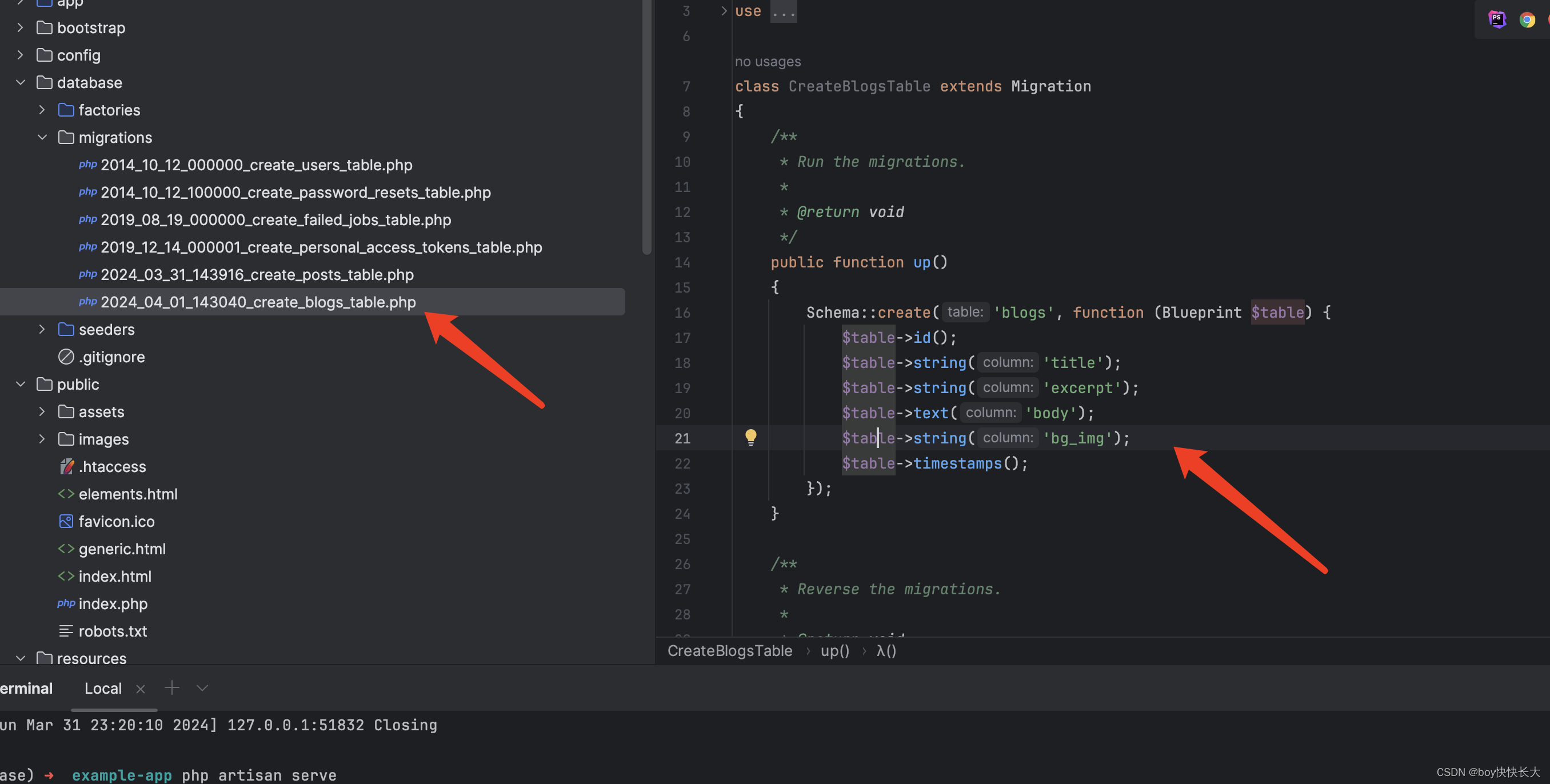Image resolution: width=1550 pixels, height=784 pixels.
Task: Click CreateBlogsTable in the breadcrumb bar
Action: (x=729, y=650)
